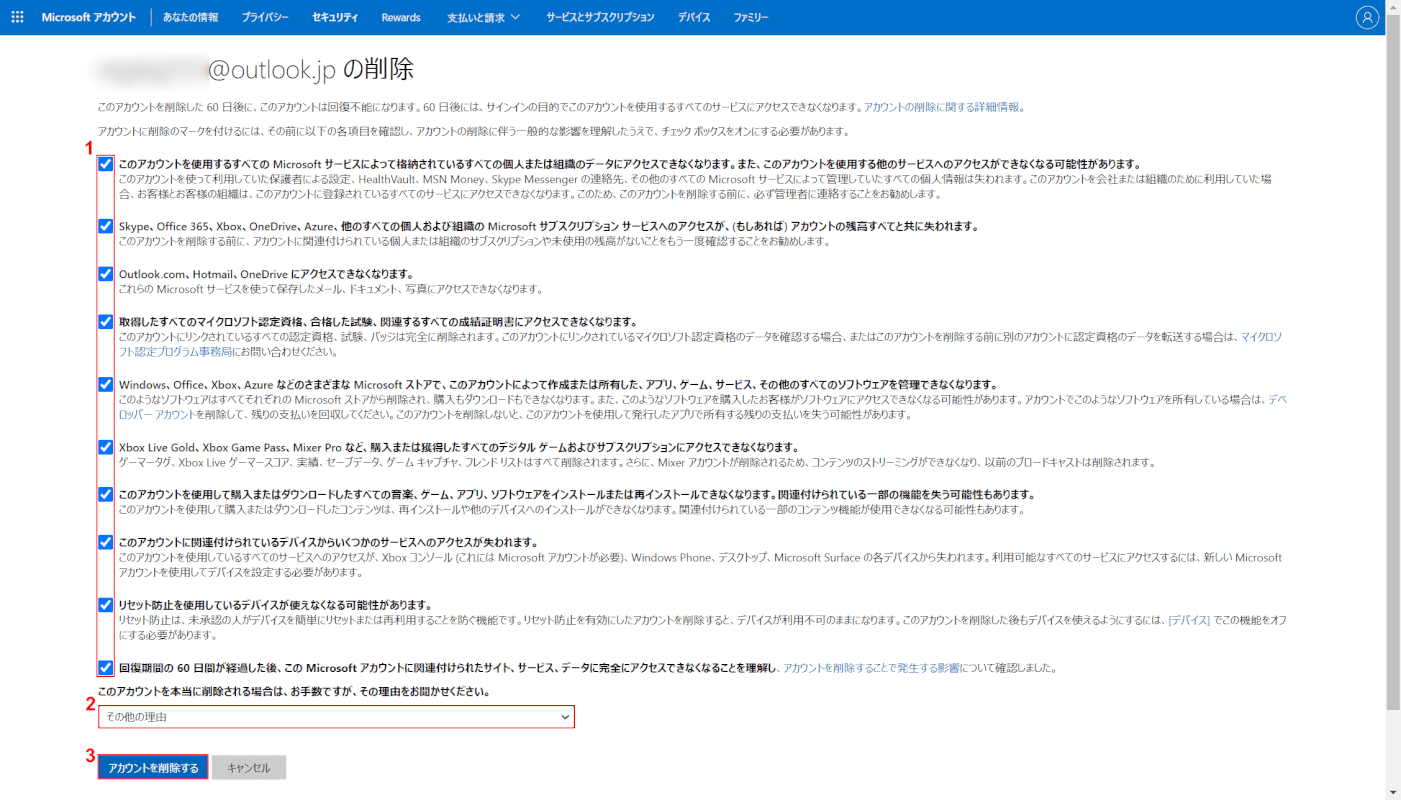Click the scrollbar up arrow
1401x800 pixels.
(1393, 6)
